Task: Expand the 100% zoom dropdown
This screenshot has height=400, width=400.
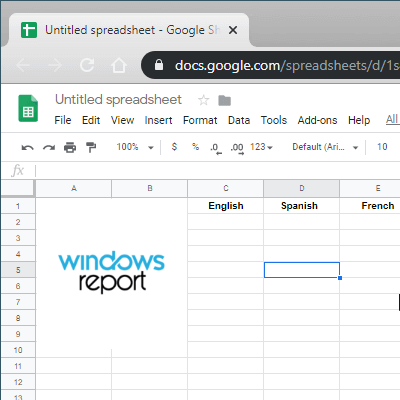Action: click(135, 147)
